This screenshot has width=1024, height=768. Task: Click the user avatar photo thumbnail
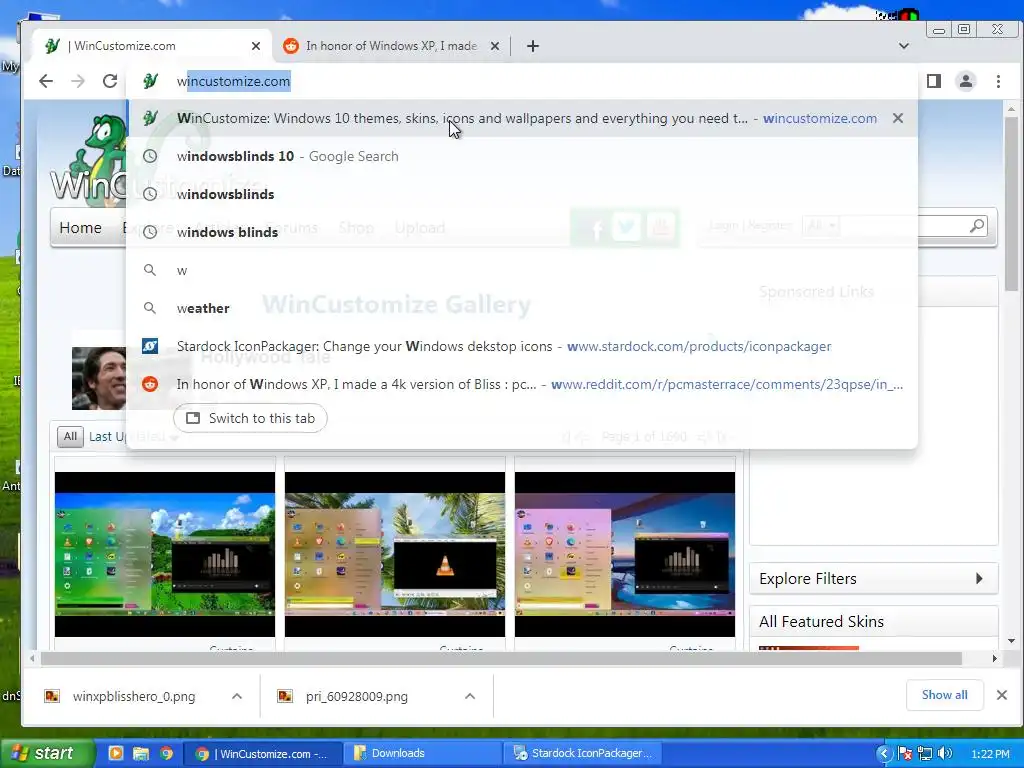pos(99,378)
